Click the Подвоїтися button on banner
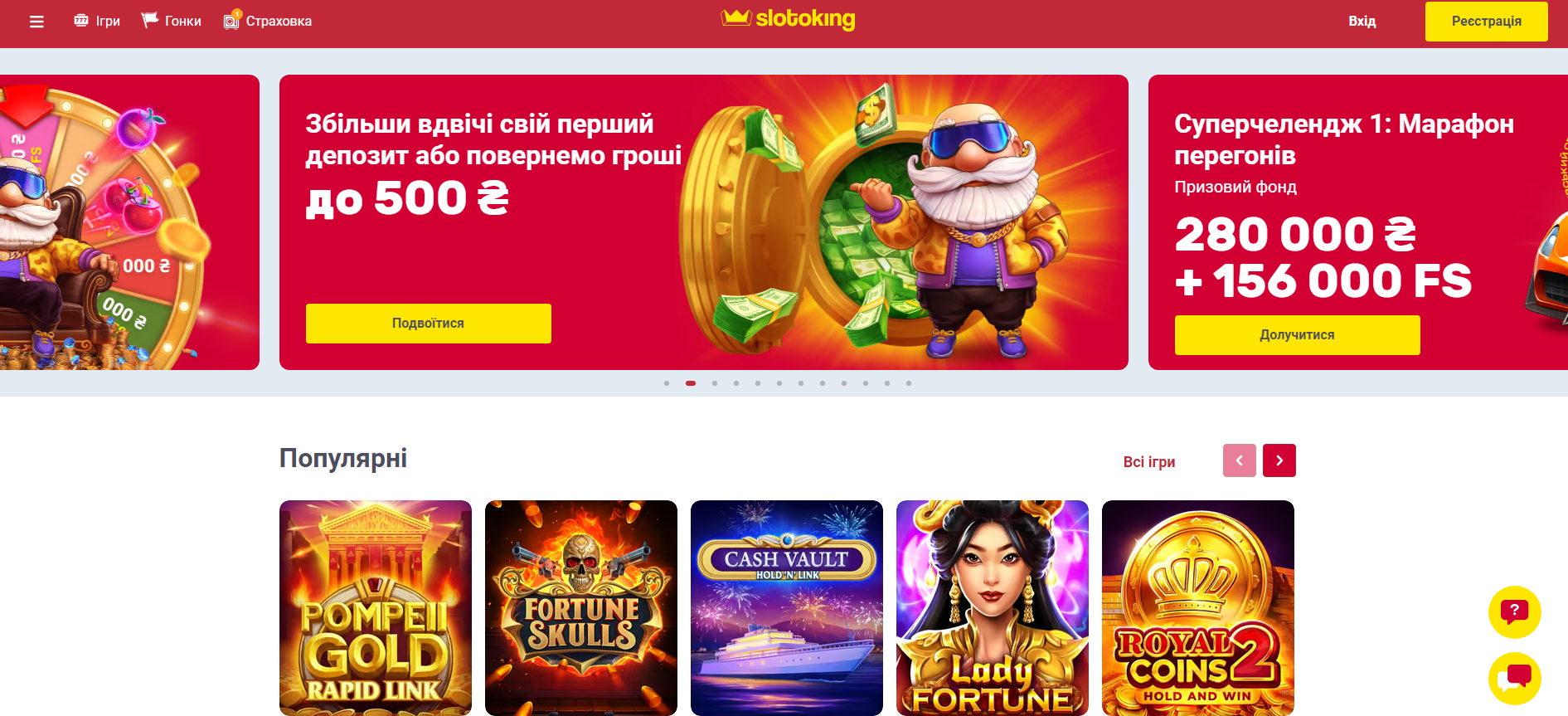 point(429,324)
